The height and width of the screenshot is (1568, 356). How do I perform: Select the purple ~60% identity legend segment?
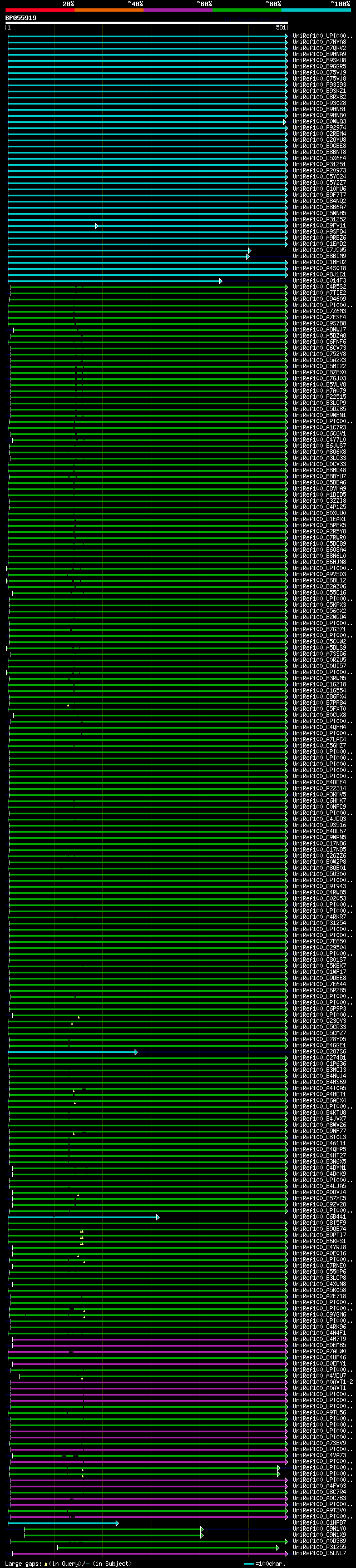pos(179,10)
